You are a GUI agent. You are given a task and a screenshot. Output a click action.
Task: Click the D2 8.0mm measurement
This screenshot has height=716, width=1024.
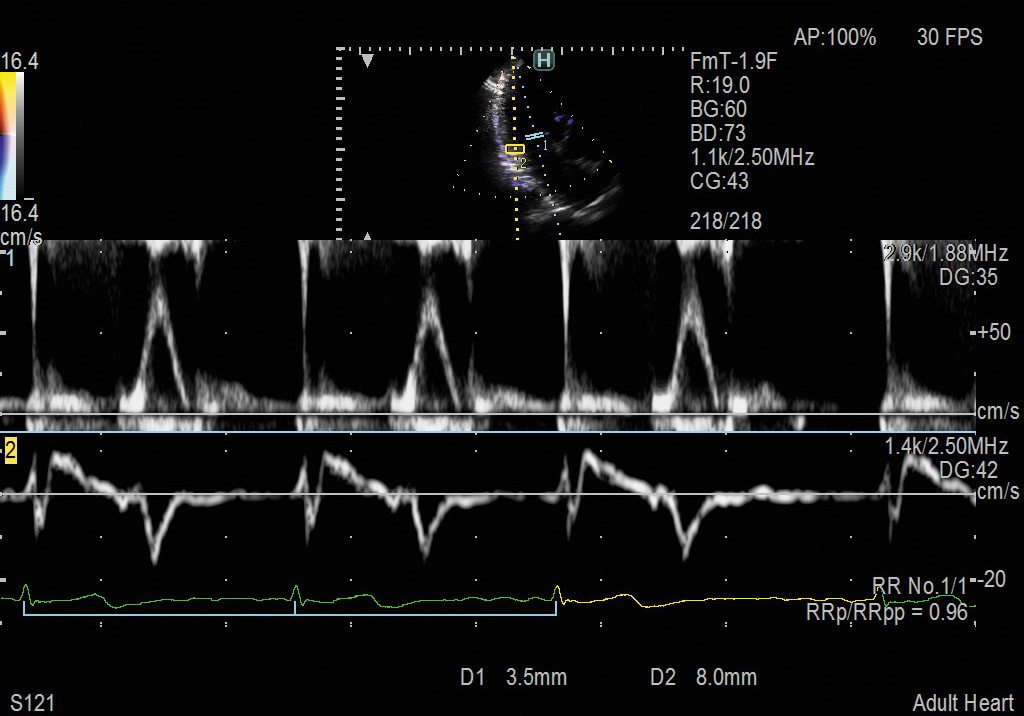pyautogui.click(x=703, y=678)
